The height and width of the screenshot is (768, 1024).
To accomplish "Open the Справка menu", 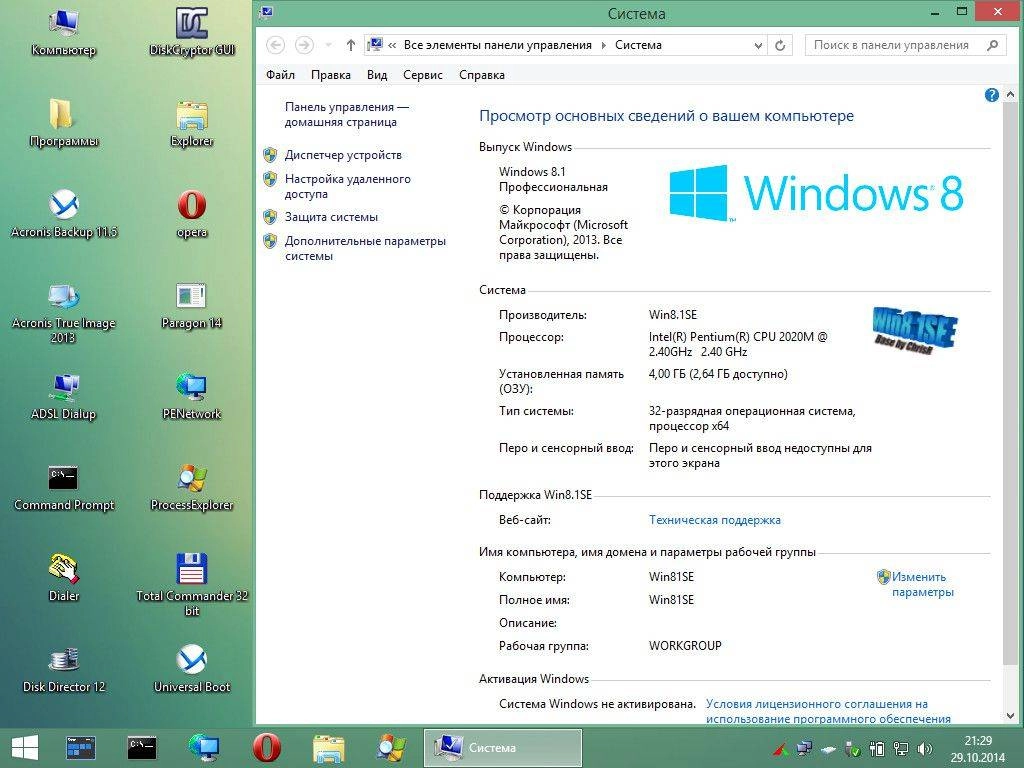I will [481, 74].
